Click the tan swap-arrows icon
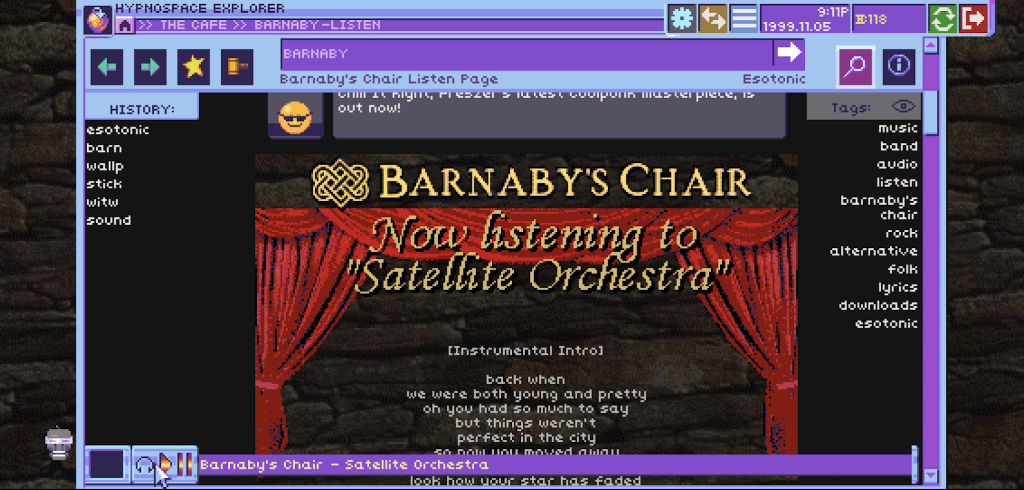1024x490 pixels. point(713,18)
